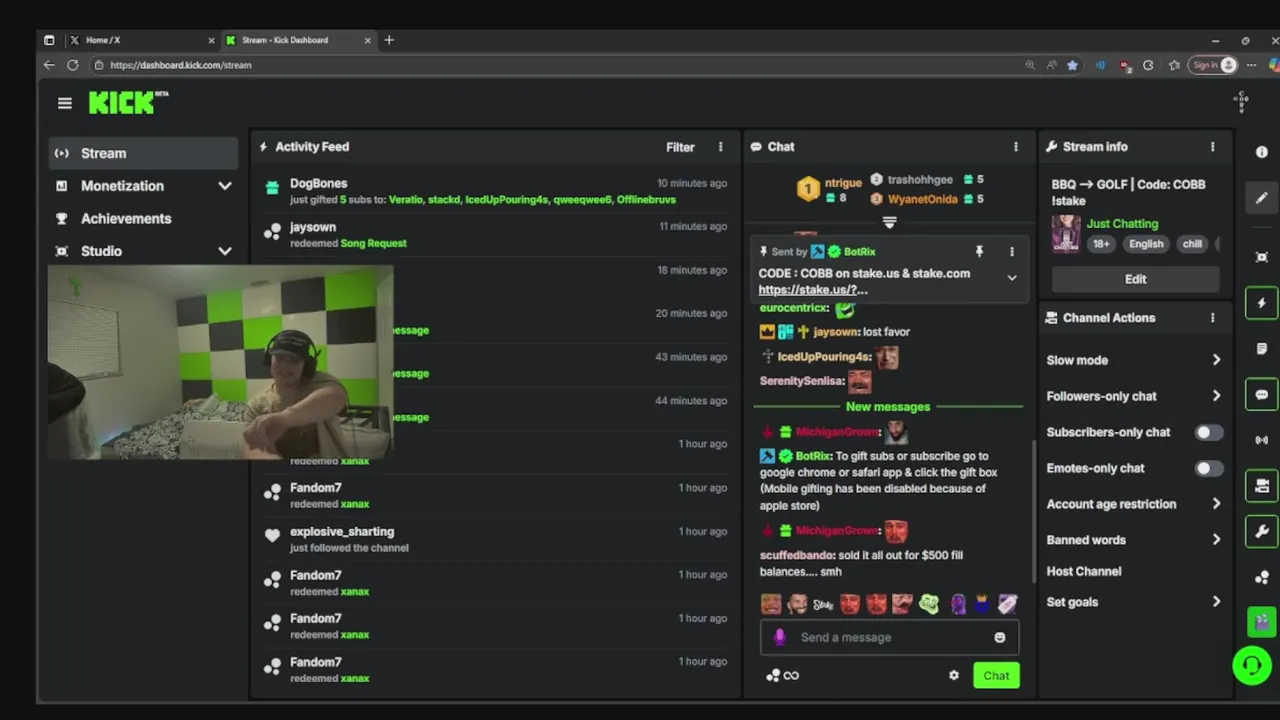Screen dimensions: 1280x720
Task: Click the broadcast signal sidebar icon
Action: click(1262, 440)
